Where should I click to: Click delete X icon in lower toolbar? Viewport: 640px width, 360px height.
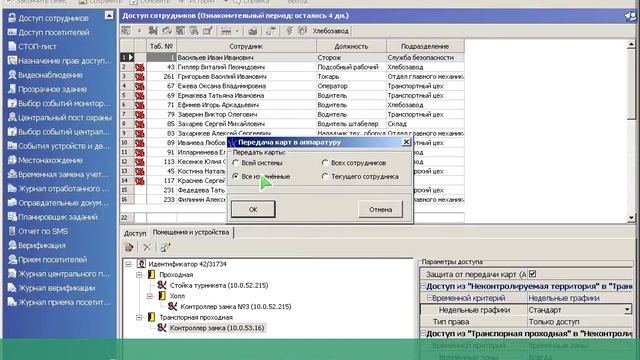click(147, 247)
